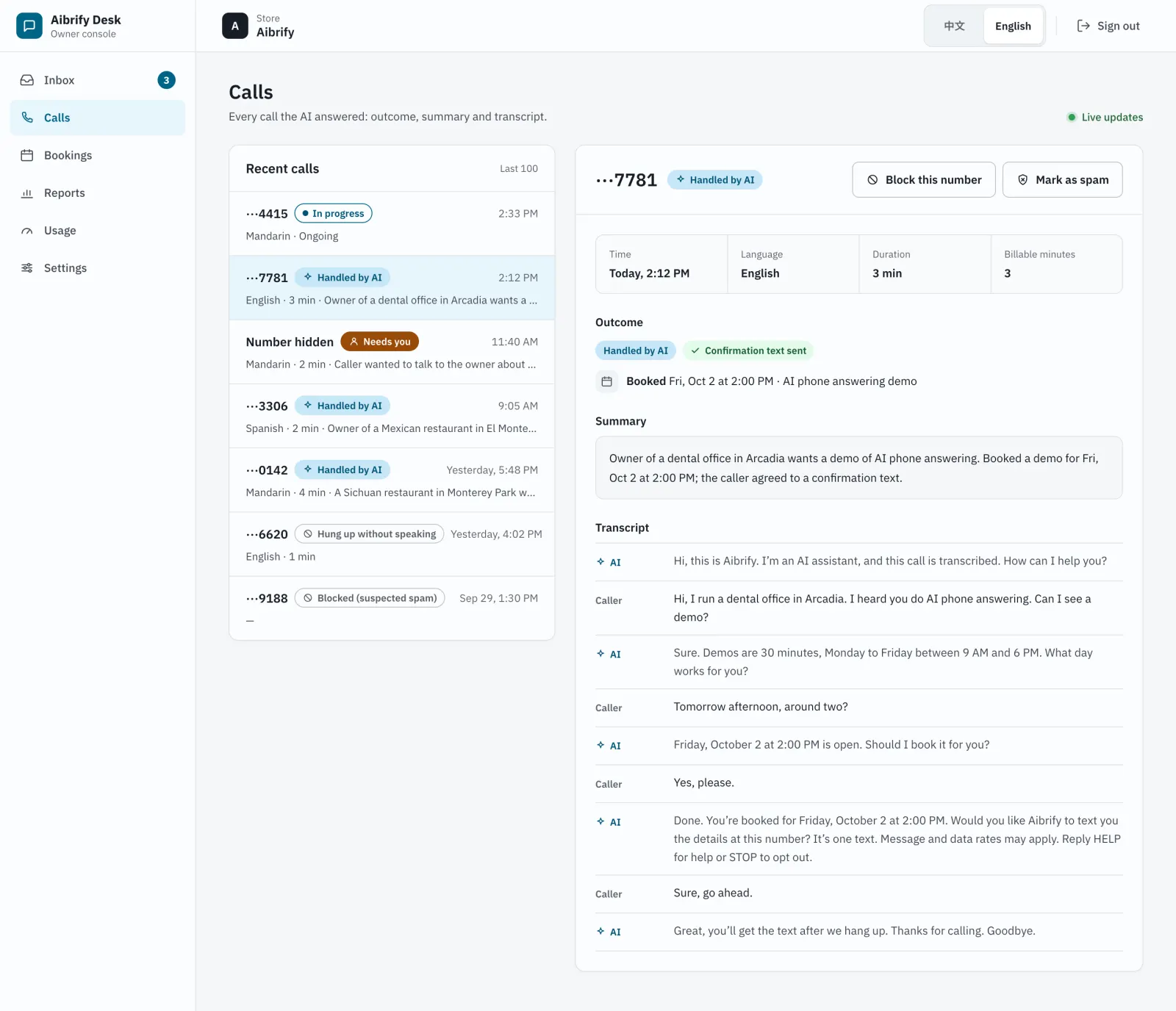Click the Handled by AI badge on call 3306
1176x1011 pixels.
(x=343, y=406)
